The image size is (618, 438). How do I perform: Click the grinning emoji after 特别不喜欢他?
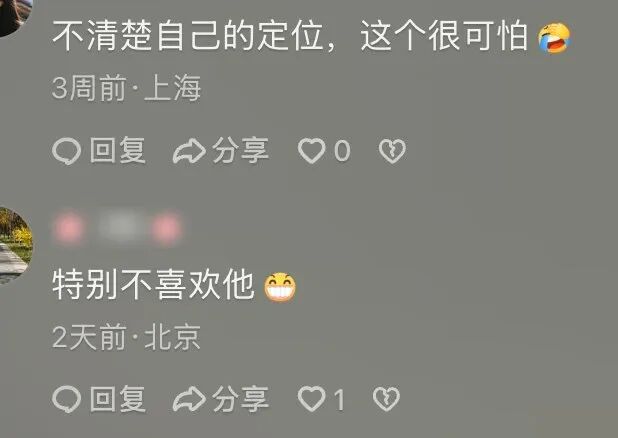click(280, 287)
